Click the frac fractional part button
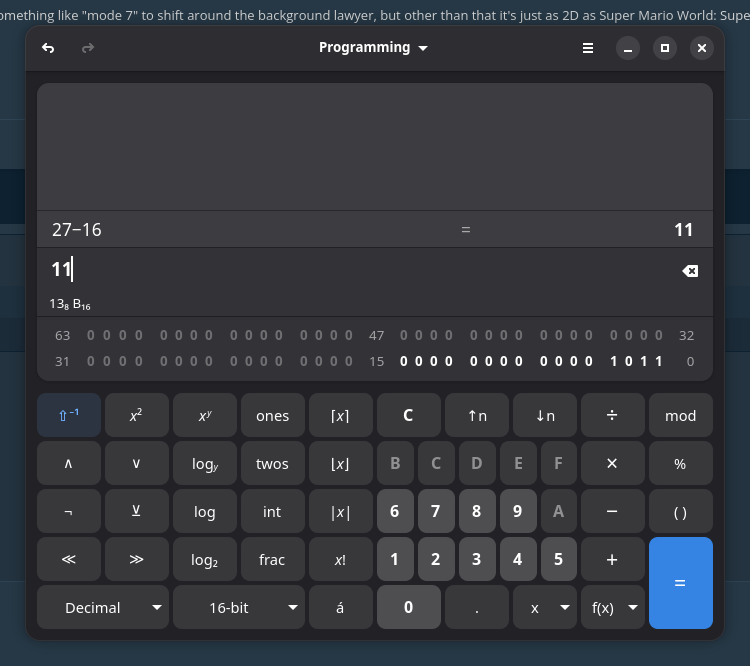 (x=273, y=559)
